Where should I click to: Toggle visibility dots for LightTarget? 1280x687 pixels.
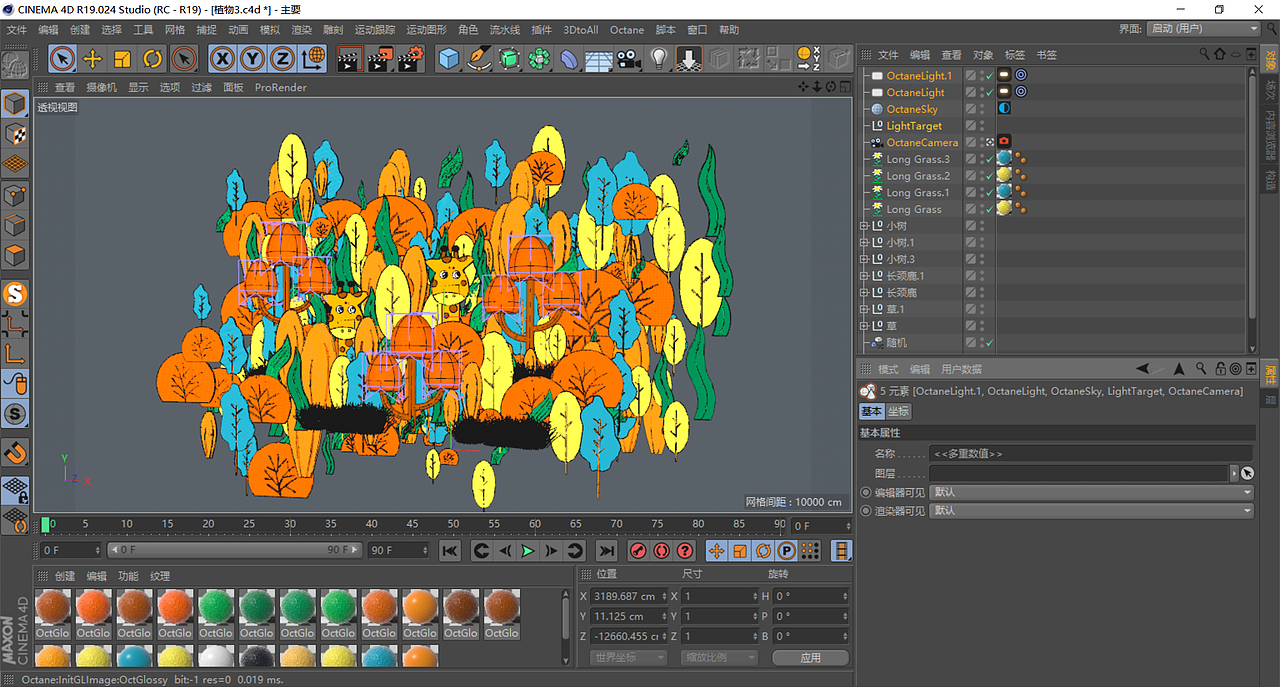click(x=981, y=126)
